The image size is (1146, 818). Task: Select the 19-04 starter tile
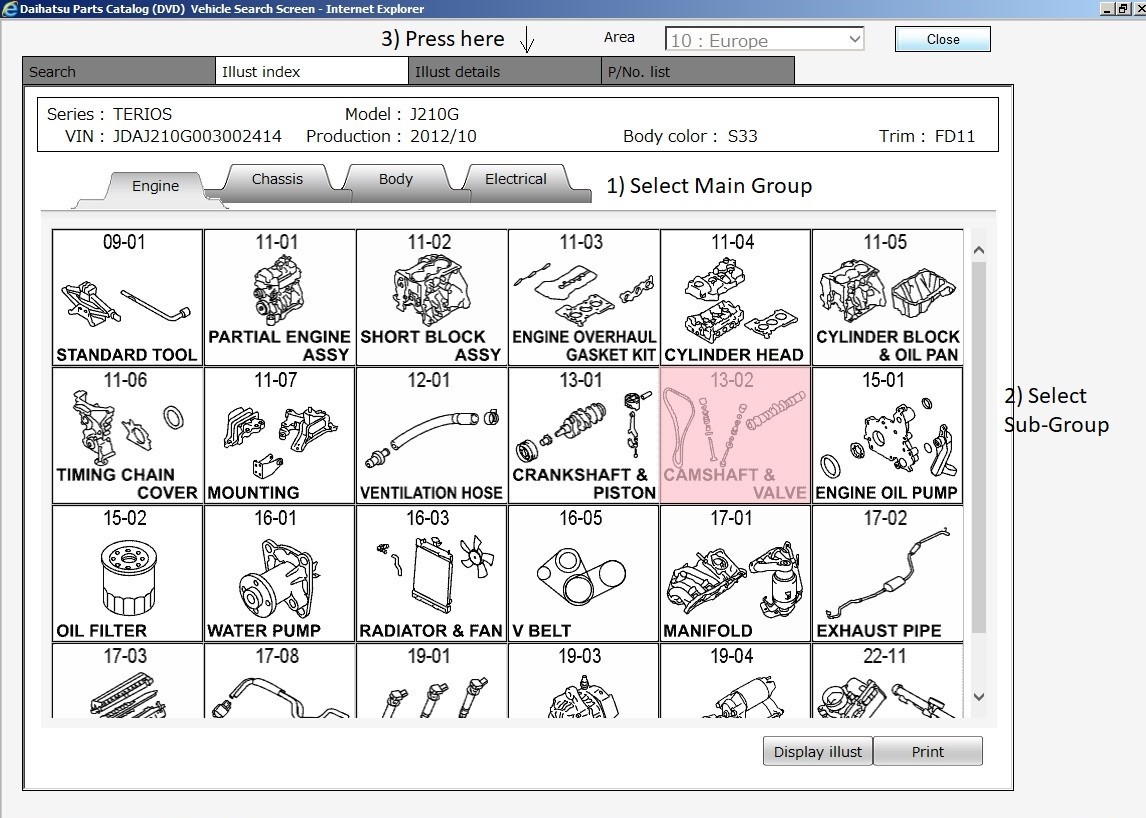pyautogui.click(x=735, y=681)
